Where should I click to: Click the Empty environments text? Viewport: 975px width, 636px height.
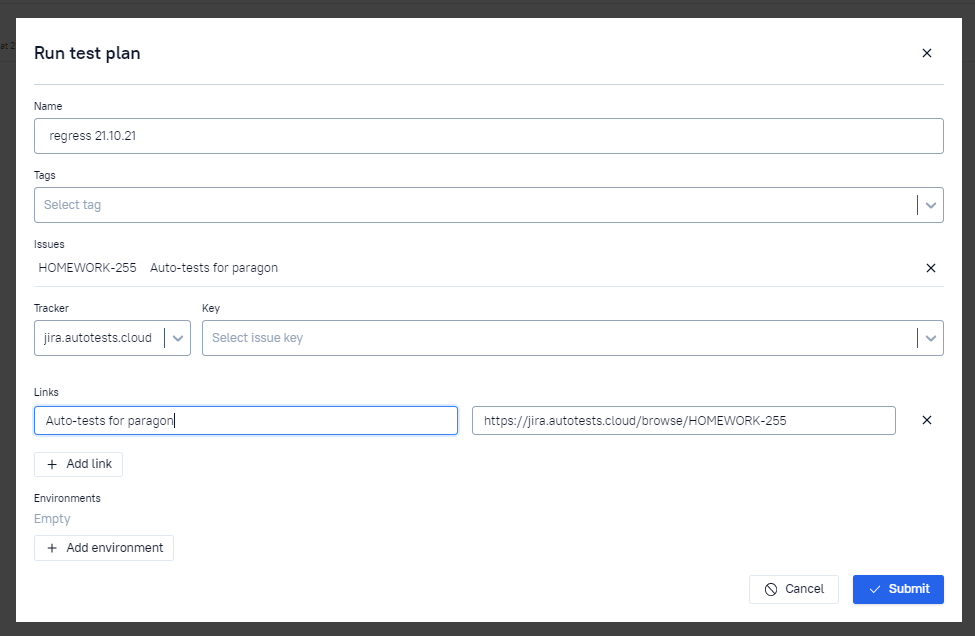point(52,519)
